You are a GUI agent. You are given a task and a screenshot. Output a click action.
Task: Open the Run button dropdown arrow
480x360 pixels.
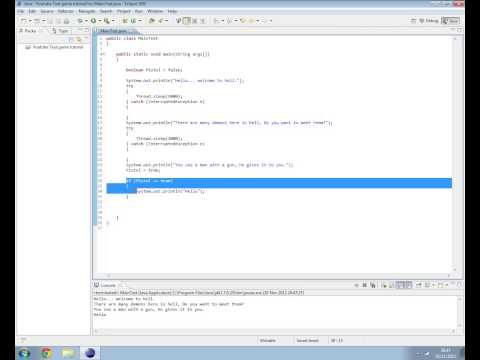pos(99,21)
